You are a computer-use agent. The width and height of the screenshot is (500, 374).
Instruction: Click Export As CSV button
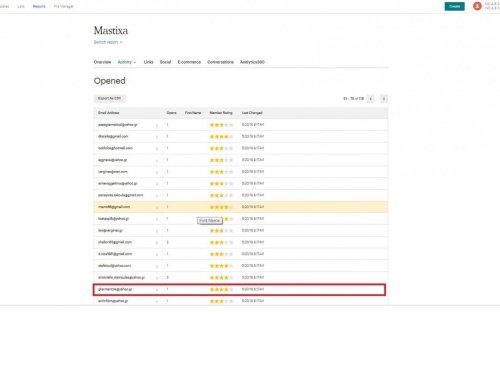[x=109, y=98]
